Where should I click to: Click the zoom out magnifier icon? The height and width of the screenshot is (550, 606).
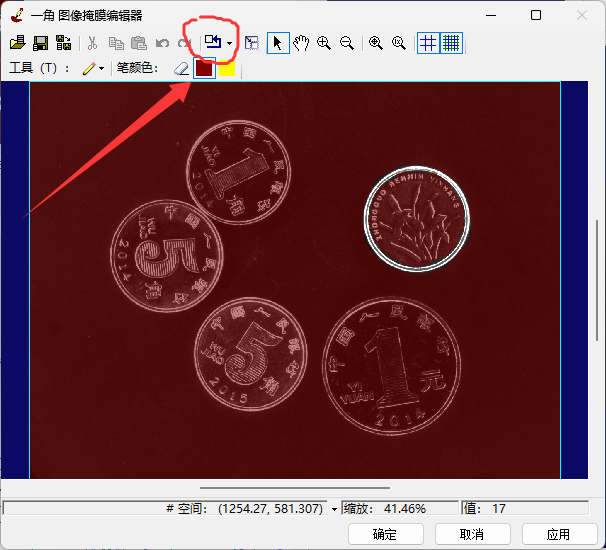click(x=347, y=43)
